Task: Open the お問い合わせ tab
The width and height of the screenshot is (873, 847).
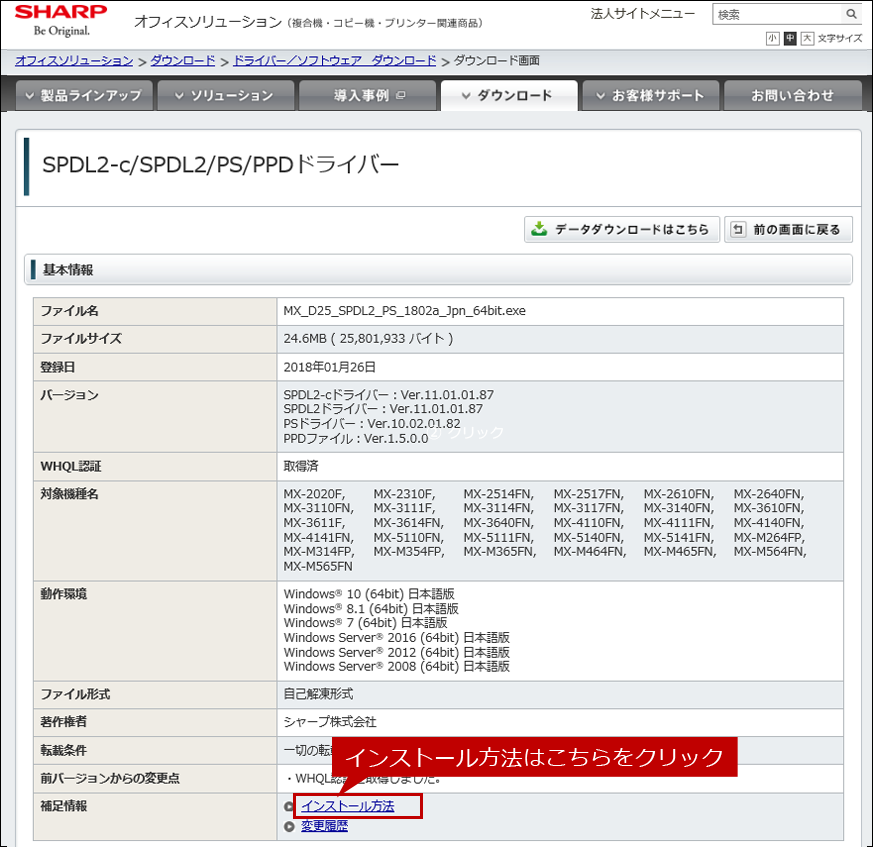Action: [x=792, y=96]
